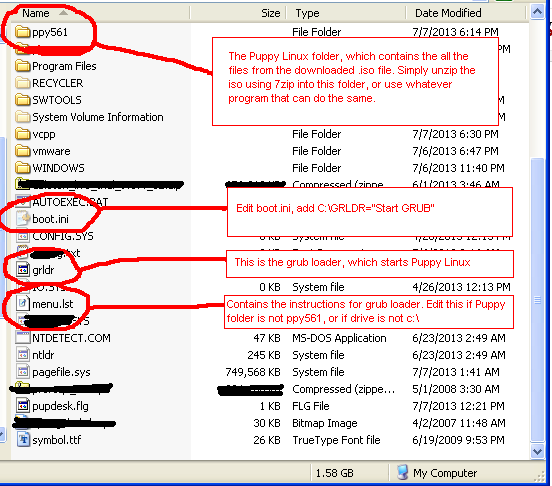Select the SWTOOLS folder icon
This screenshot has height=486, width=552.
click(23, 100)
